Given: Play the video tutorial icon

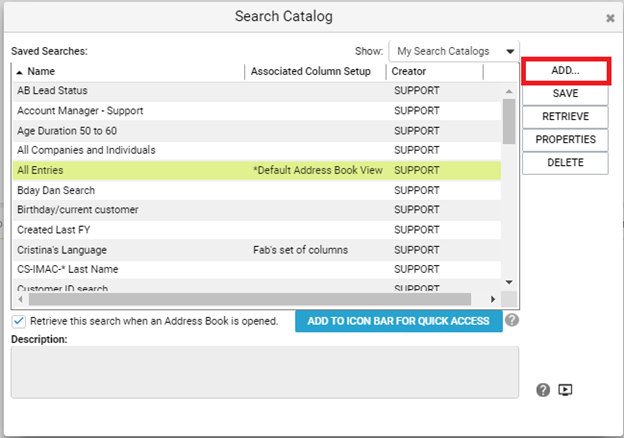Looking at the screenshot, I should tap(565, 390).
